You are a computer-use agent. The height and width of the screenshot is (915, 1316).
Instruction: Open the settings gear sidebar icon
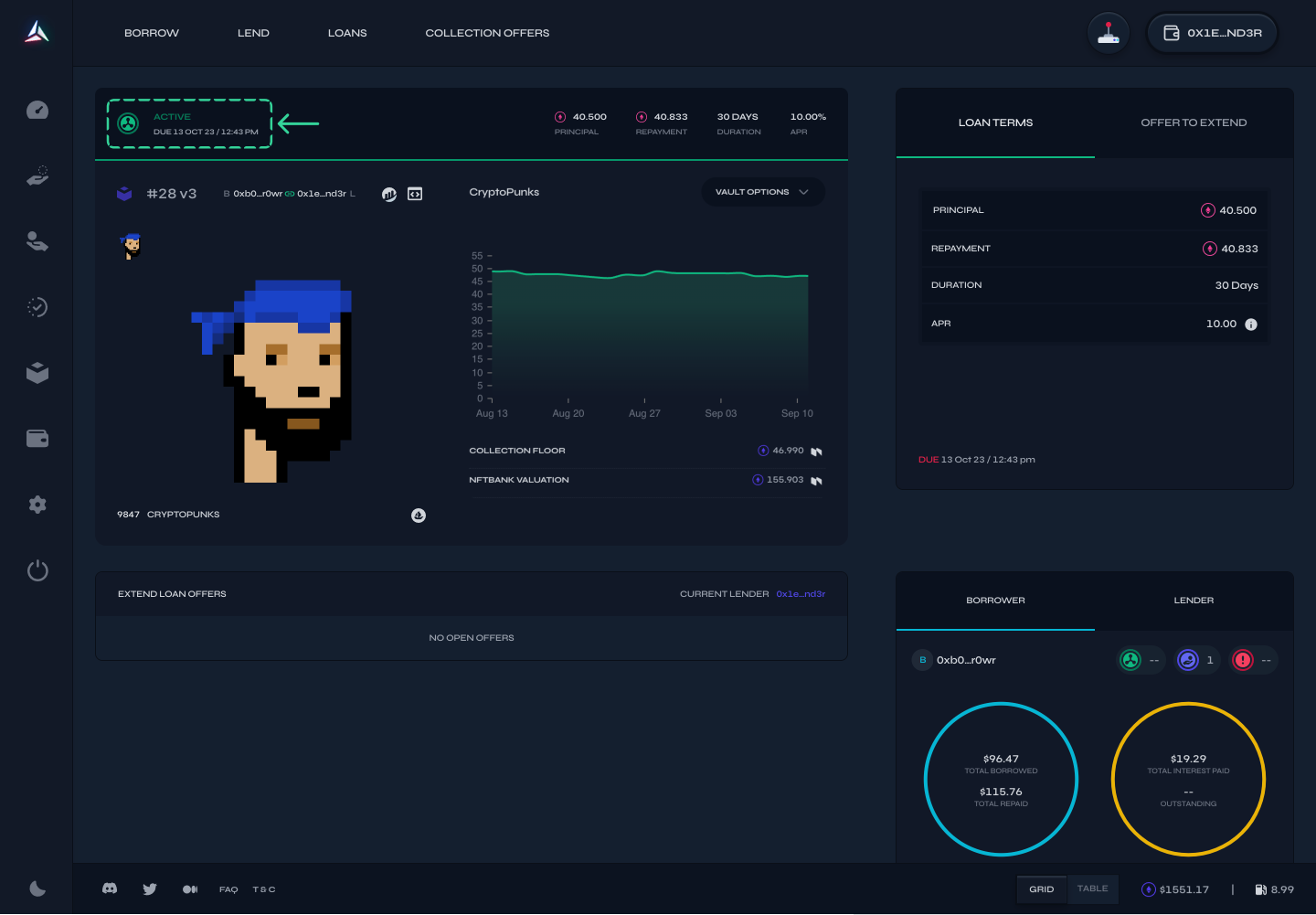37,505
